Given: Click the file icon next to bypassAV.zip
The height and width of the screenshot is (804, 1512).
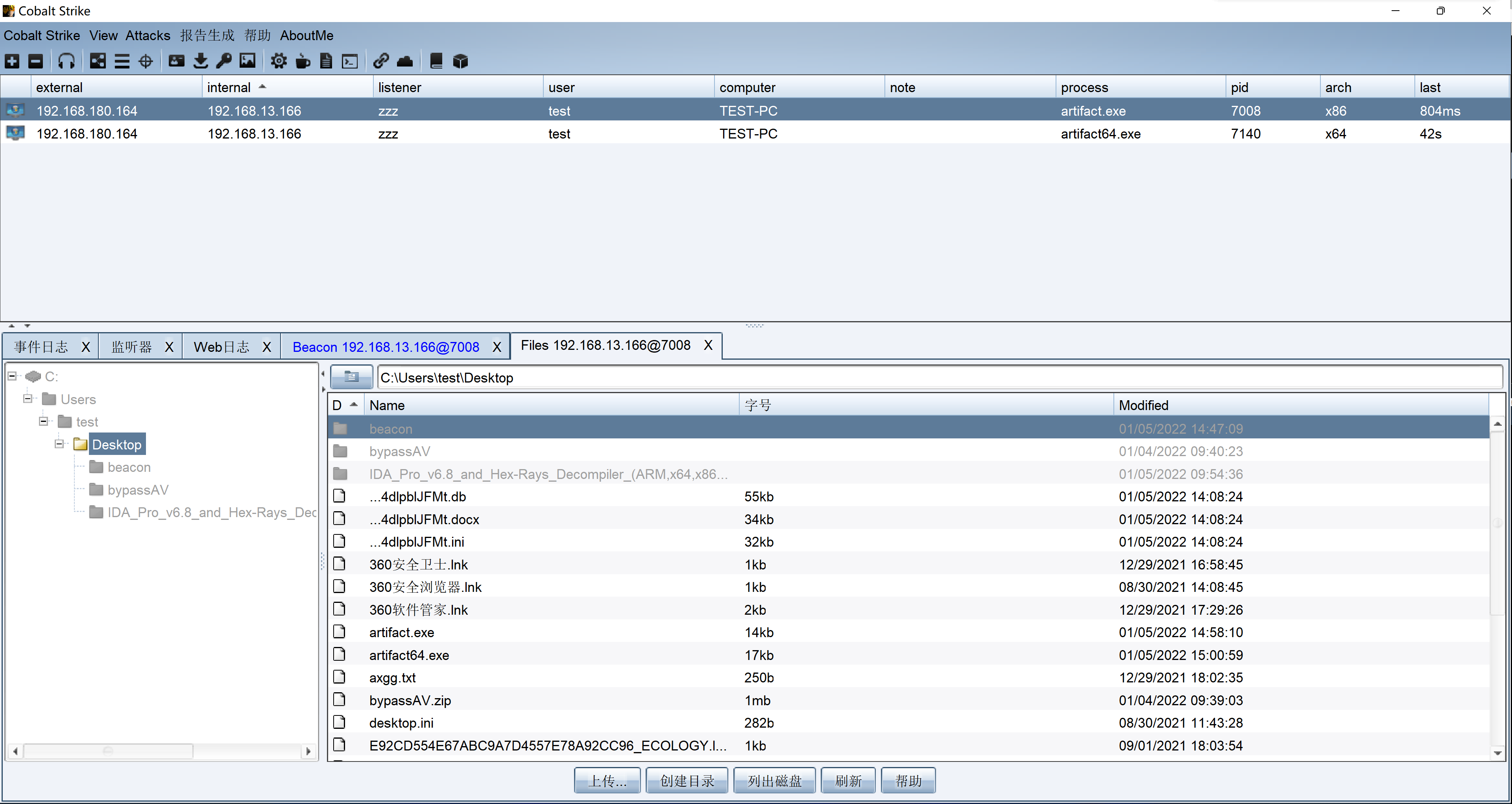Looking at the screenshot, I should point(339,699).
